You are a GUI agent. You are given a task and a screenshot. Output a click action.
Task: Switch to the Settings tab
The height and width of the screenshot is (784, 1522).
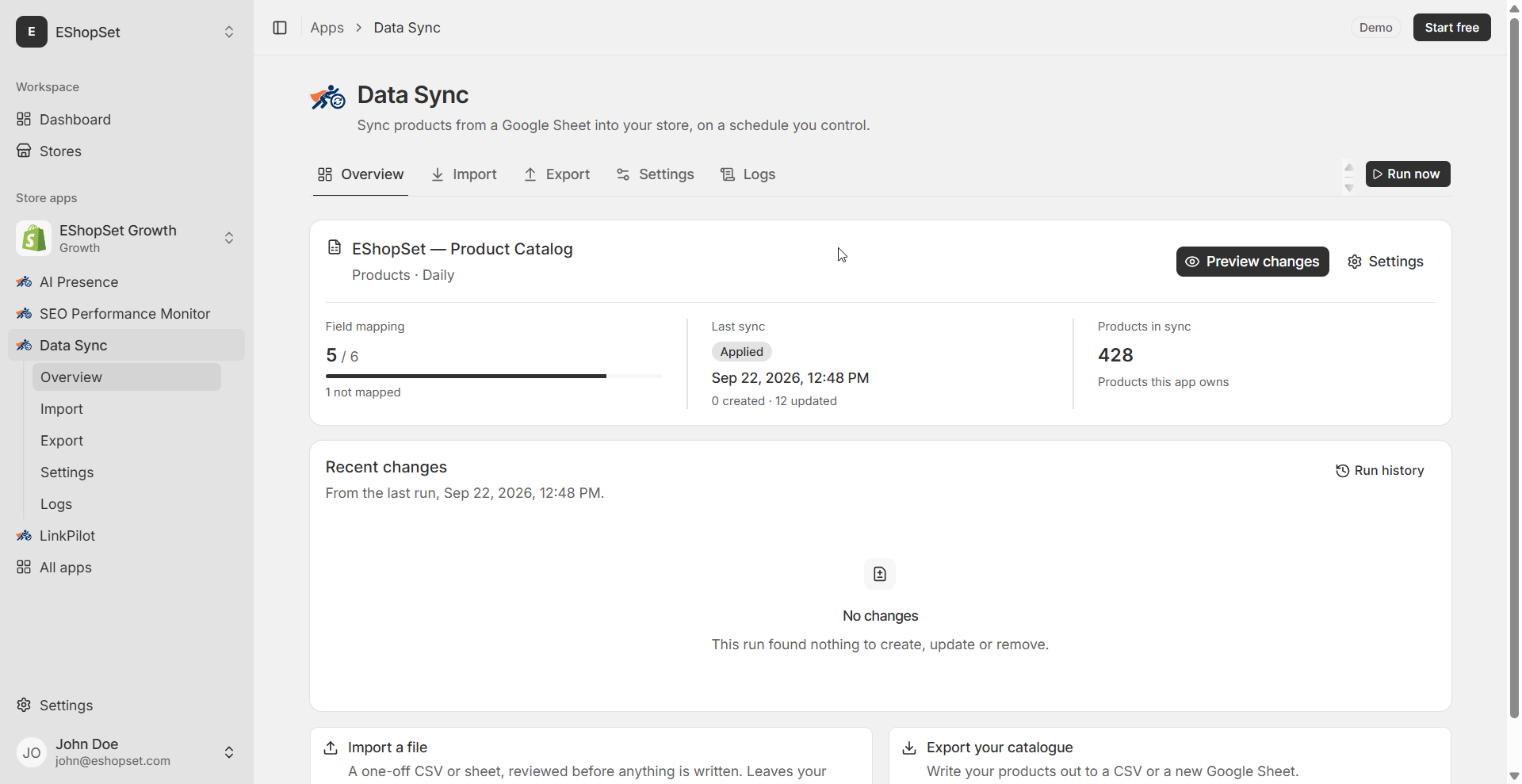click(x=656, y=174)
